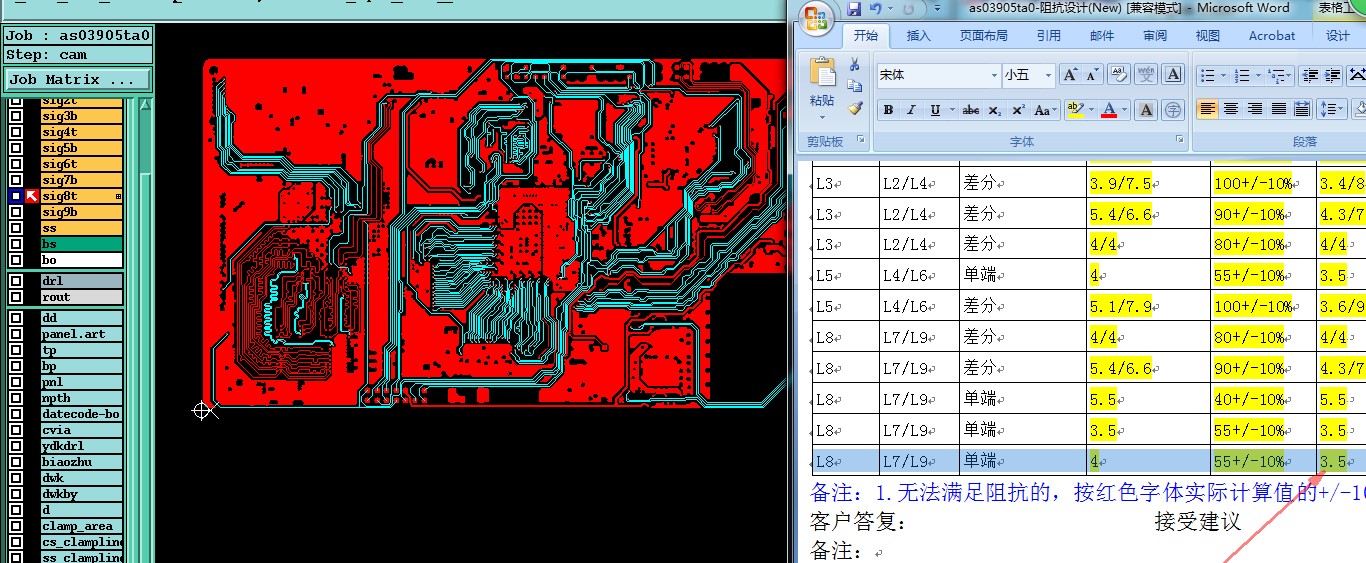Open font color dropdown arrow
The width and height of the screenshot is (1366, 563).
(x=1124, y=110)
